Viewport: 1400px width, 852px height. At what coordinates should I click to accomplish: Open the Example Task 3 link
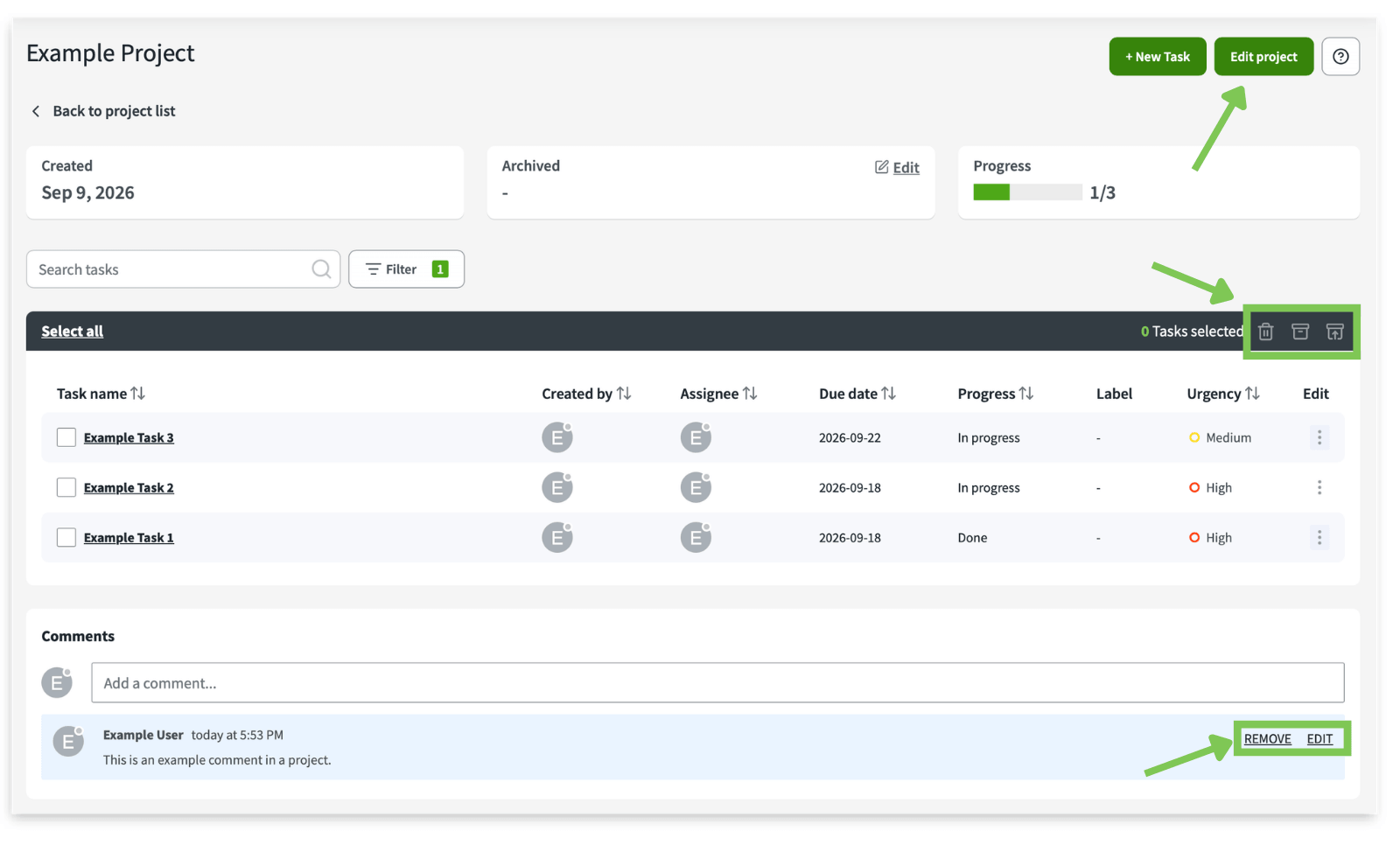coord(129,437)
